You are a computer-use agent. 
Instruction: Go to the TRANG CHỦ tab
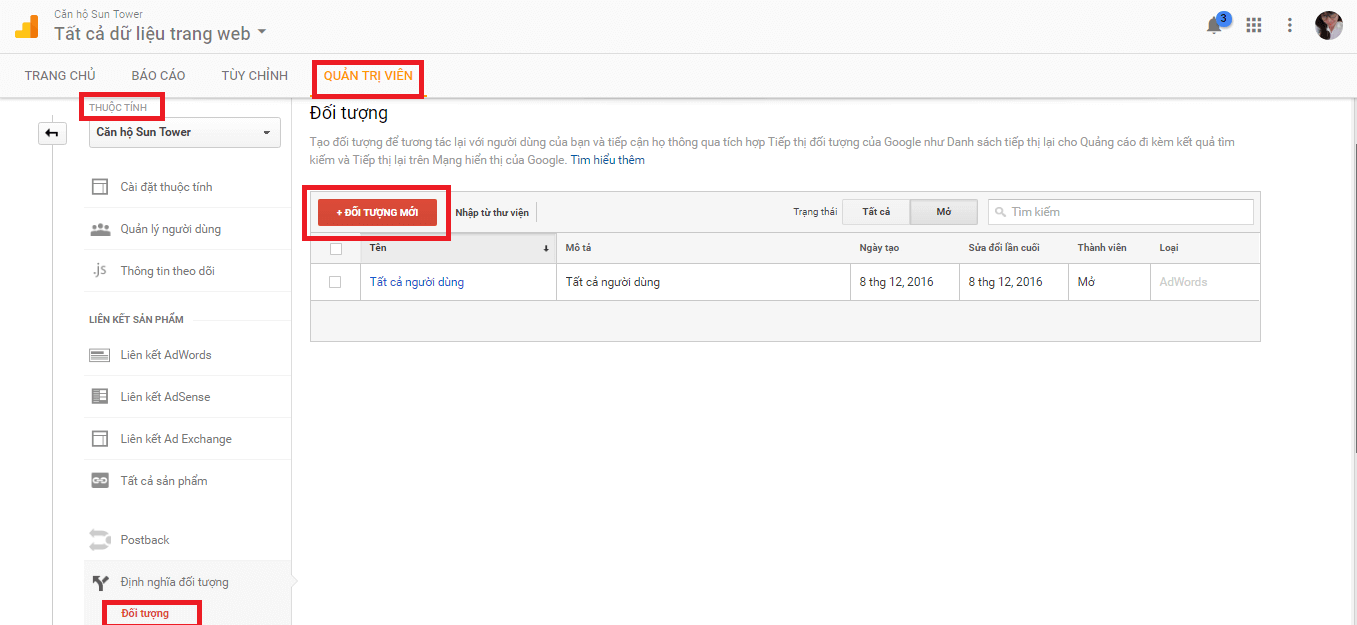[x=60, y=76]
